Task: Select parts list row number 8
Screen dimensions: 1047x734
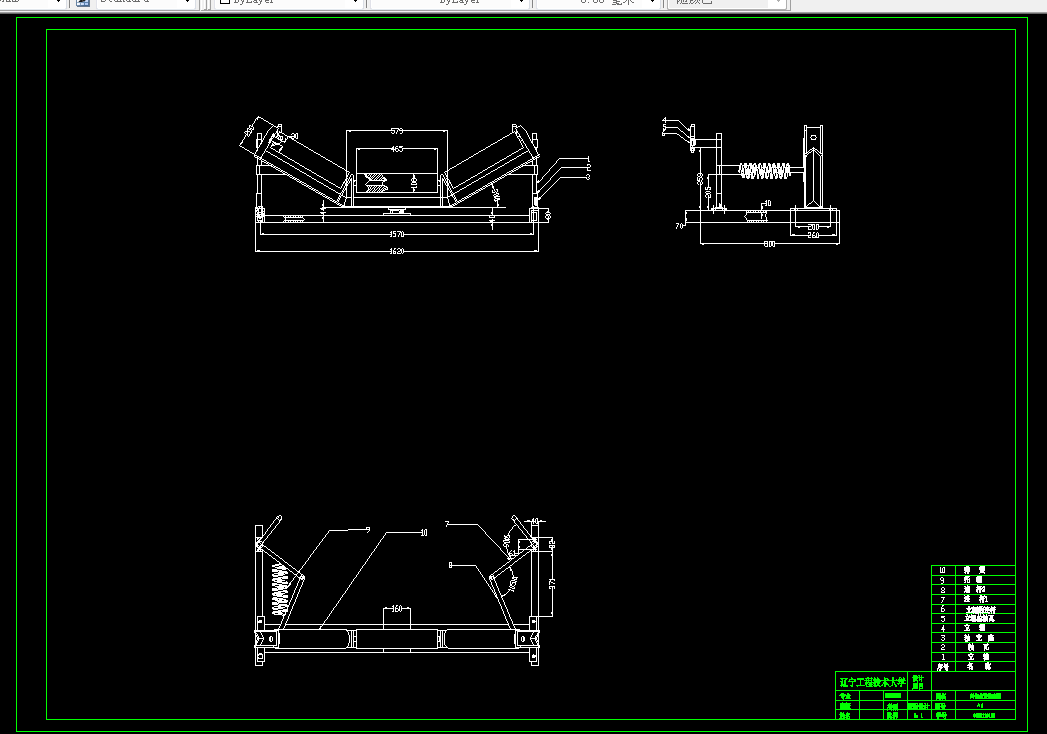Action: click(943, 590)
